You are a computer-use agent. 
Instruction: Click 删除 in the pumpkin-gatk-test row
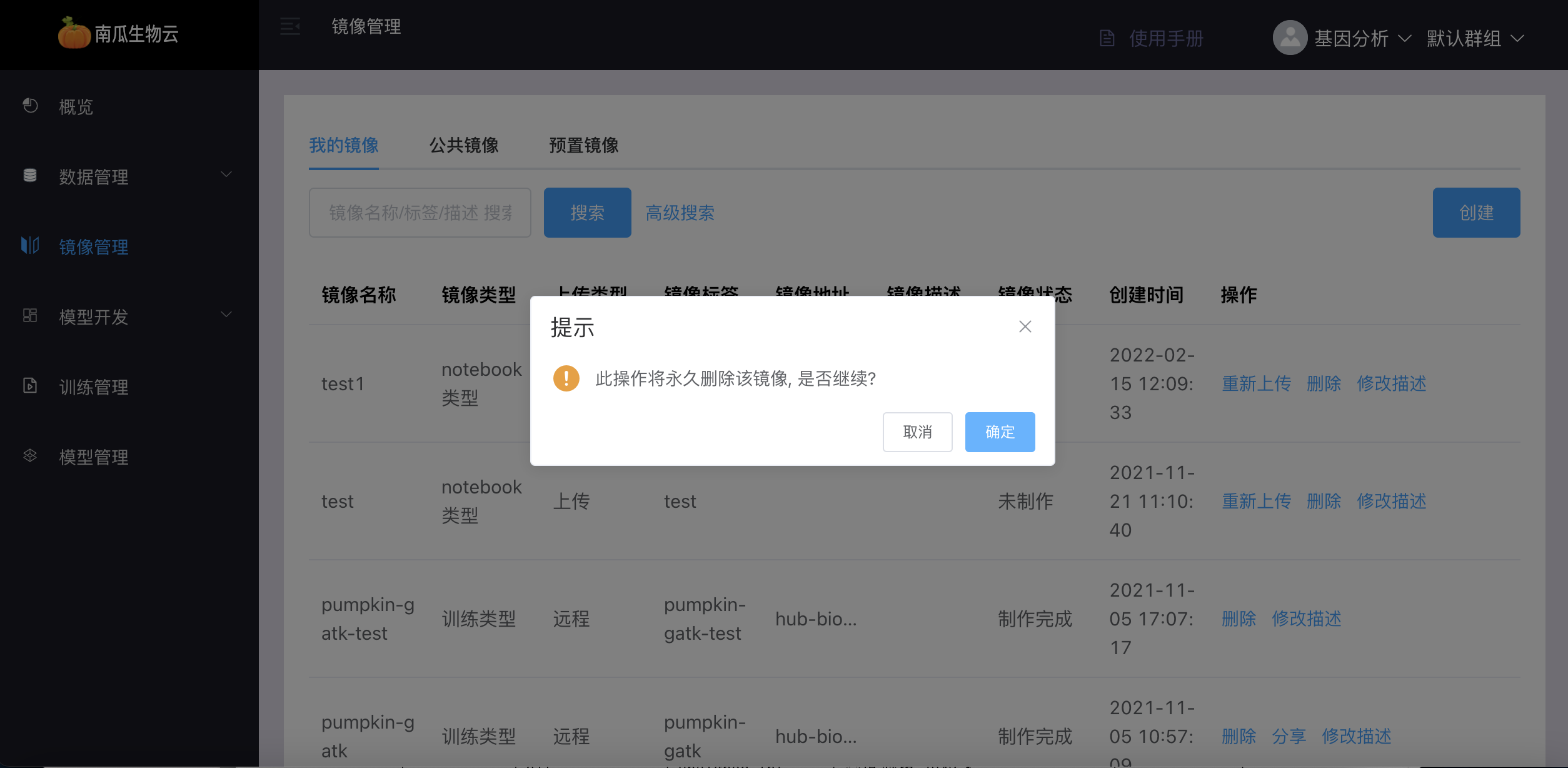[1239, 619]
